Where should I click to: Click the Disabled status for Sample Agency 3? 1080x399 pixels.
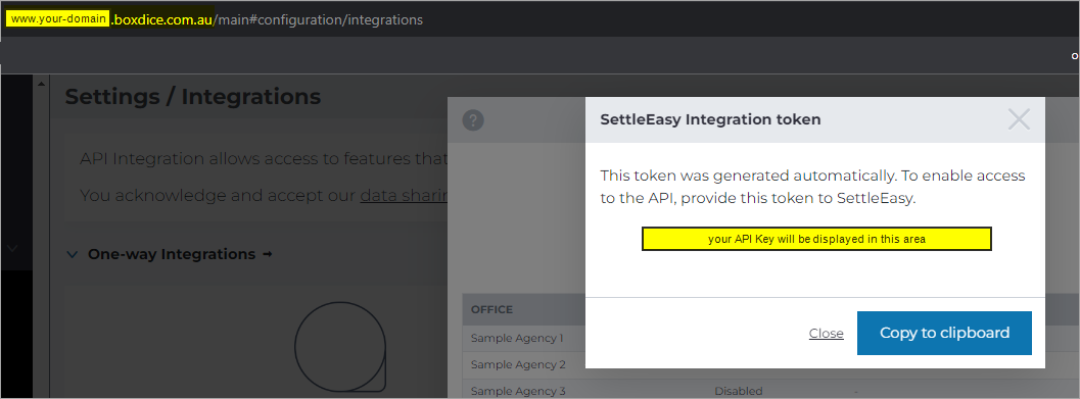[x=738, y=391]
